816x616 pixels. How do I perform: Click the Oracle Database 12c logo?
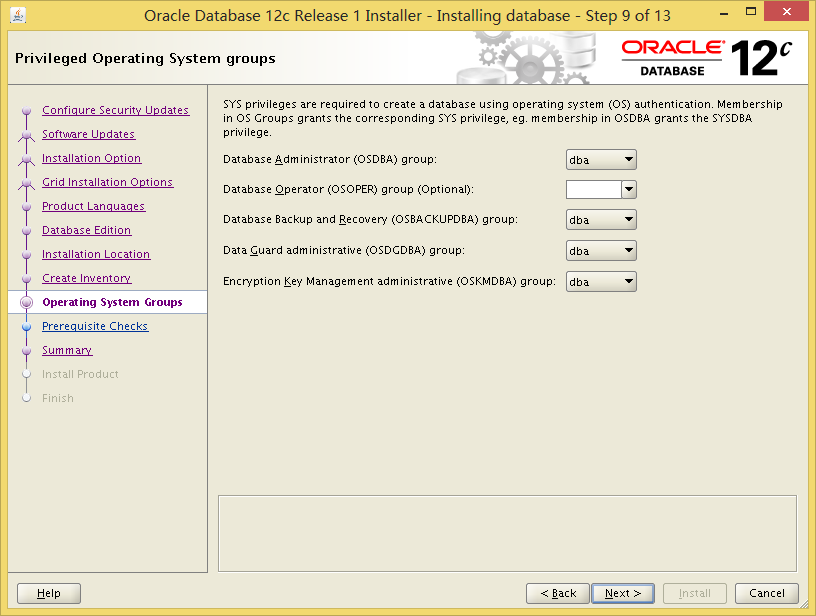[706, 58]
